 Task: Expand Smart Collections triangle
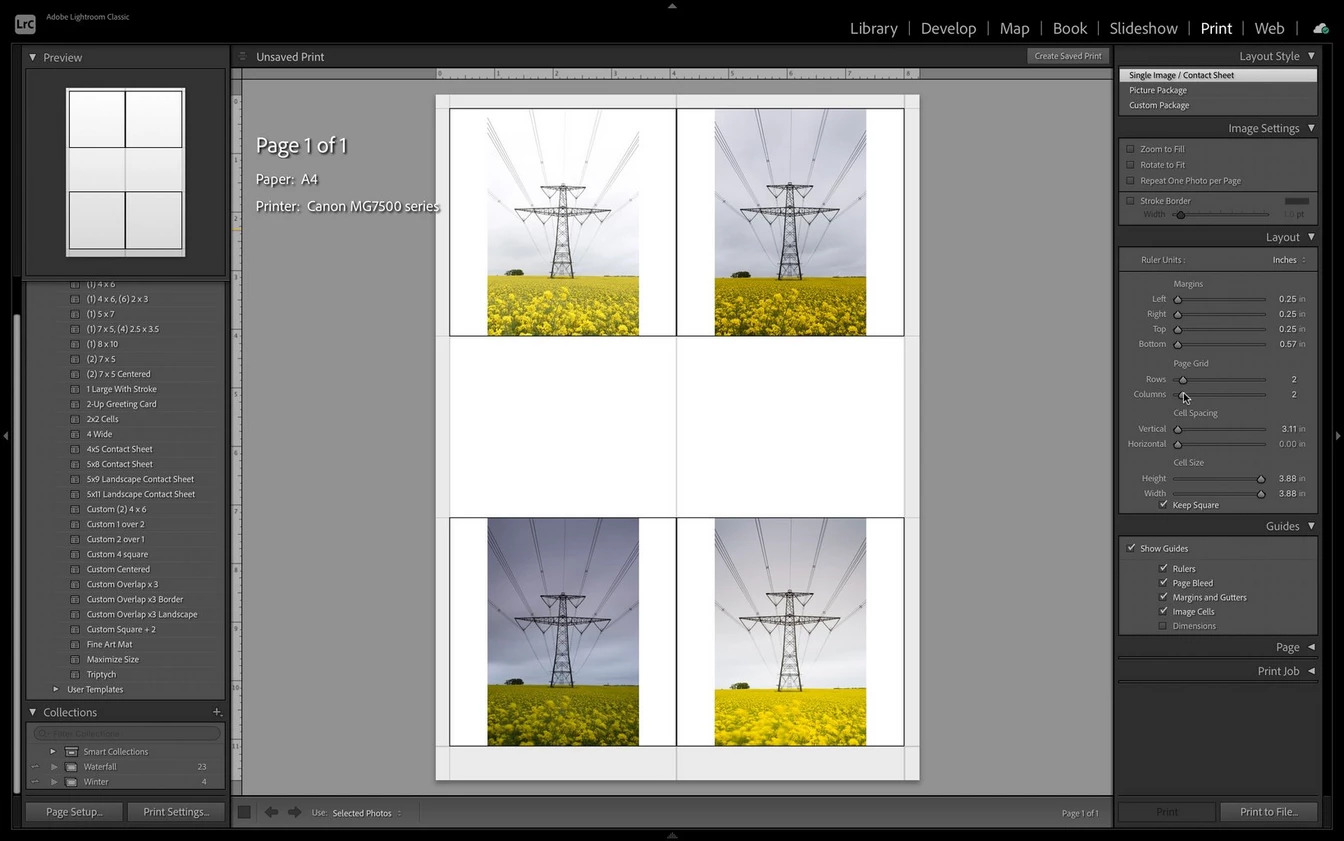click(x=53, y=751)
